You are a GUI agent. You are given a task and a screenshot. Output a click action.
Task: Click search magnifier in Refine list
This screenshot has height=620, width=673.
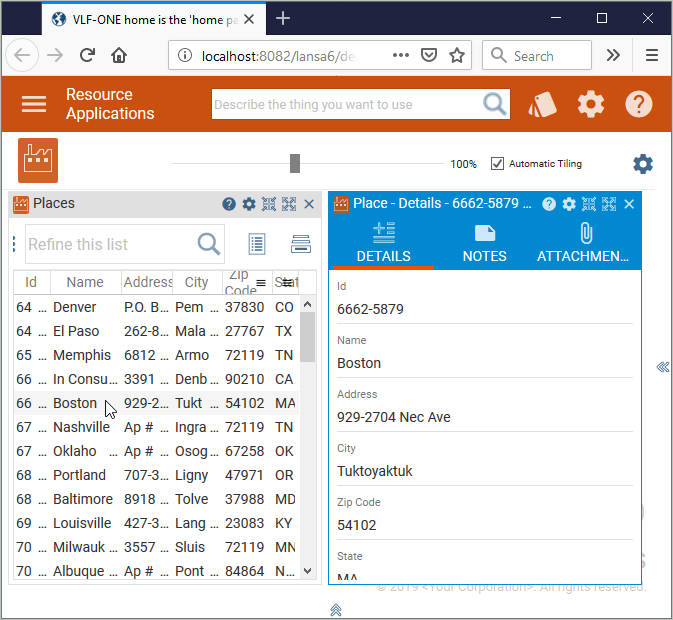(x=208, y=244)
